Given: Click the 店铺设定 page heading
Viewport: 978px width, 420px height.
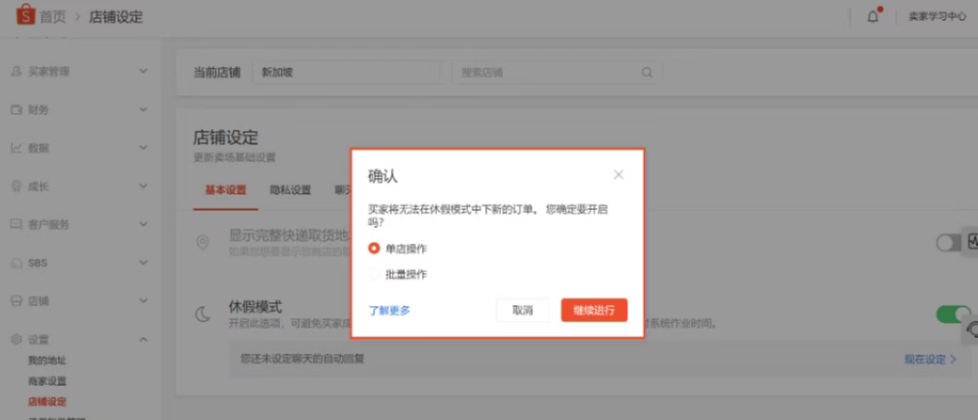Looking at the screenshot, I should click(225, 137).
